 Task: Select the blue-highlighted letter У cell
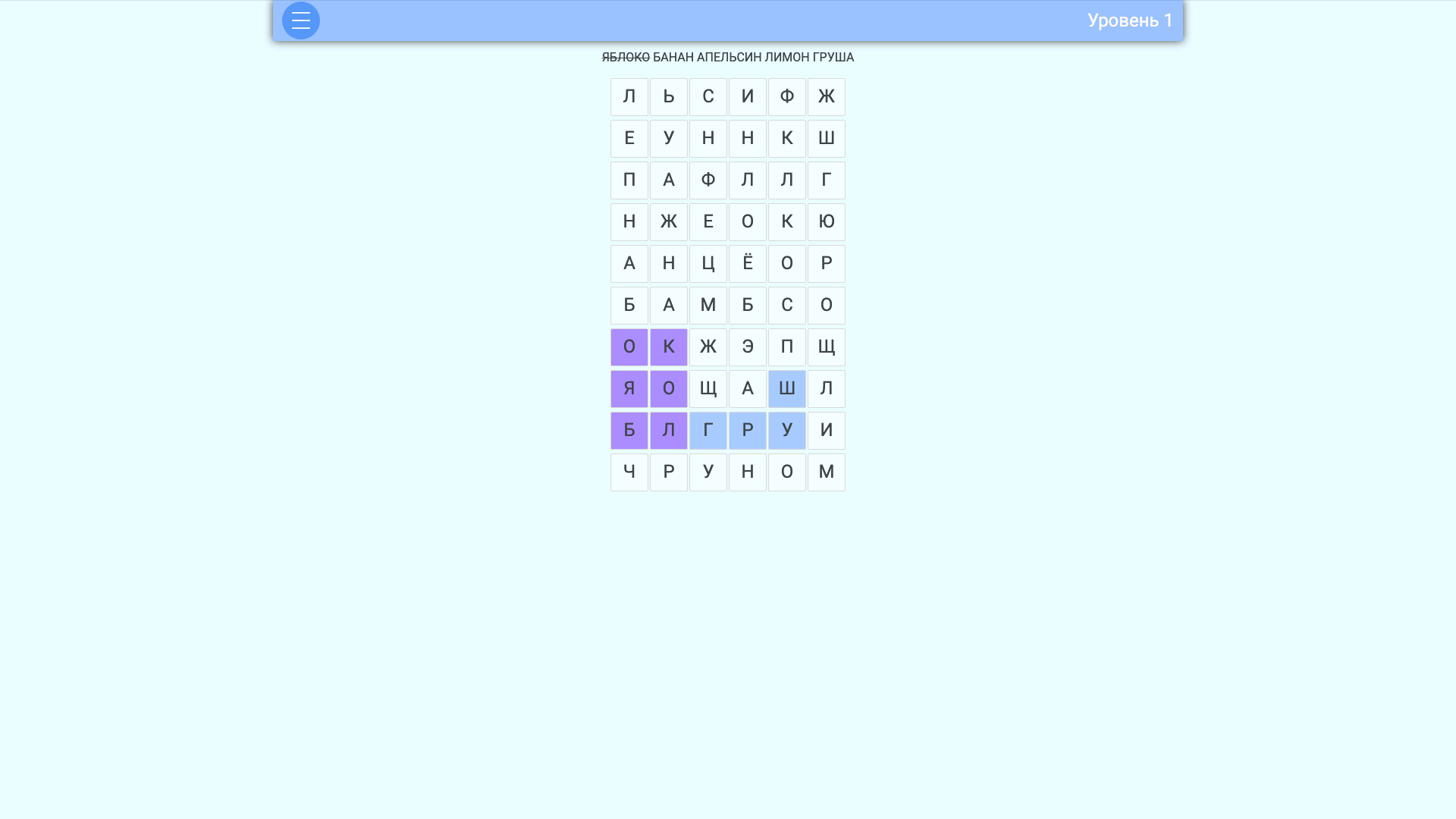786,430
